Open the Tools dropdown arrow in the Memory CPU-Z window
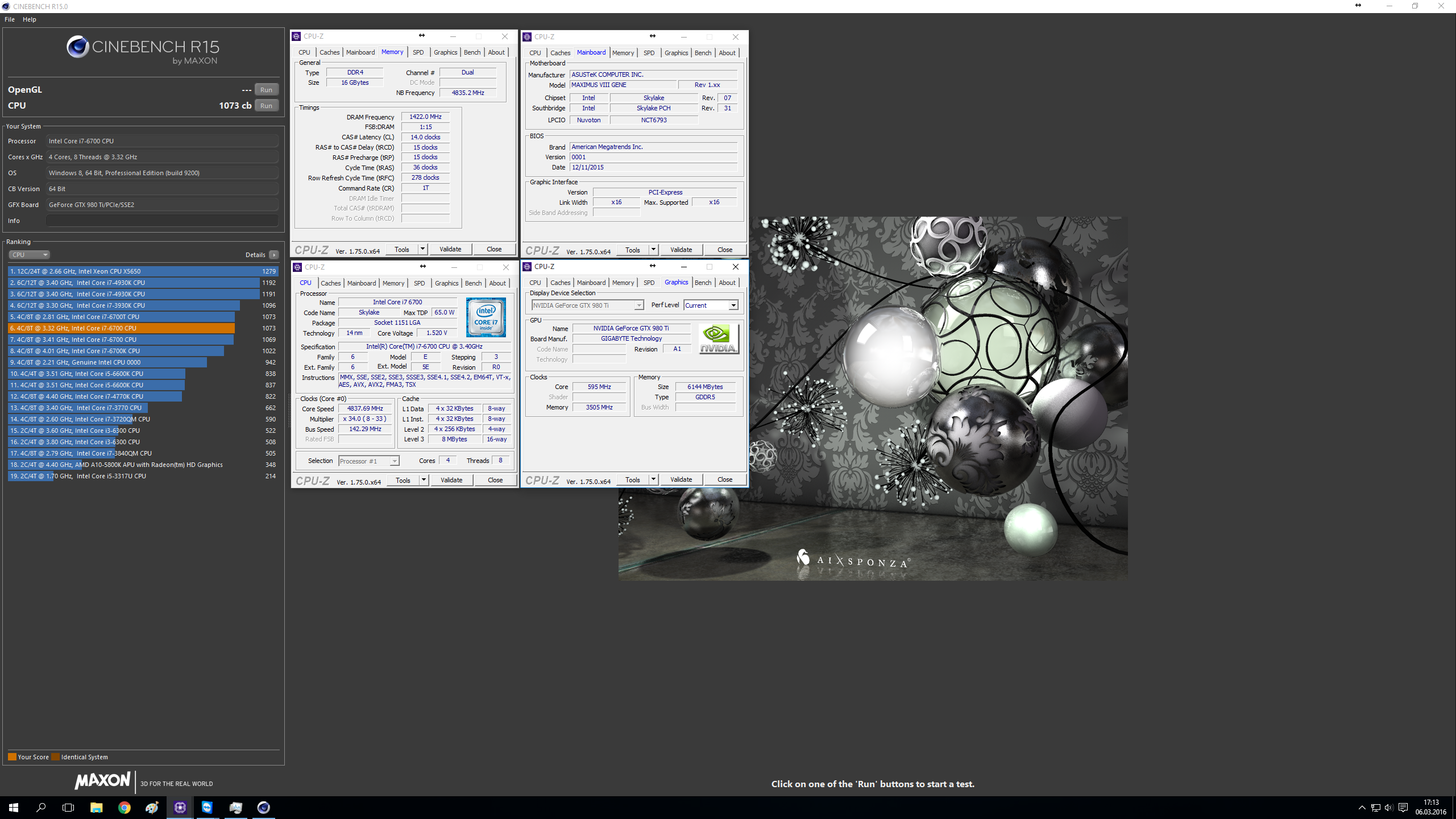Viewport: 1456px width, 819px height. pos(422,249)
